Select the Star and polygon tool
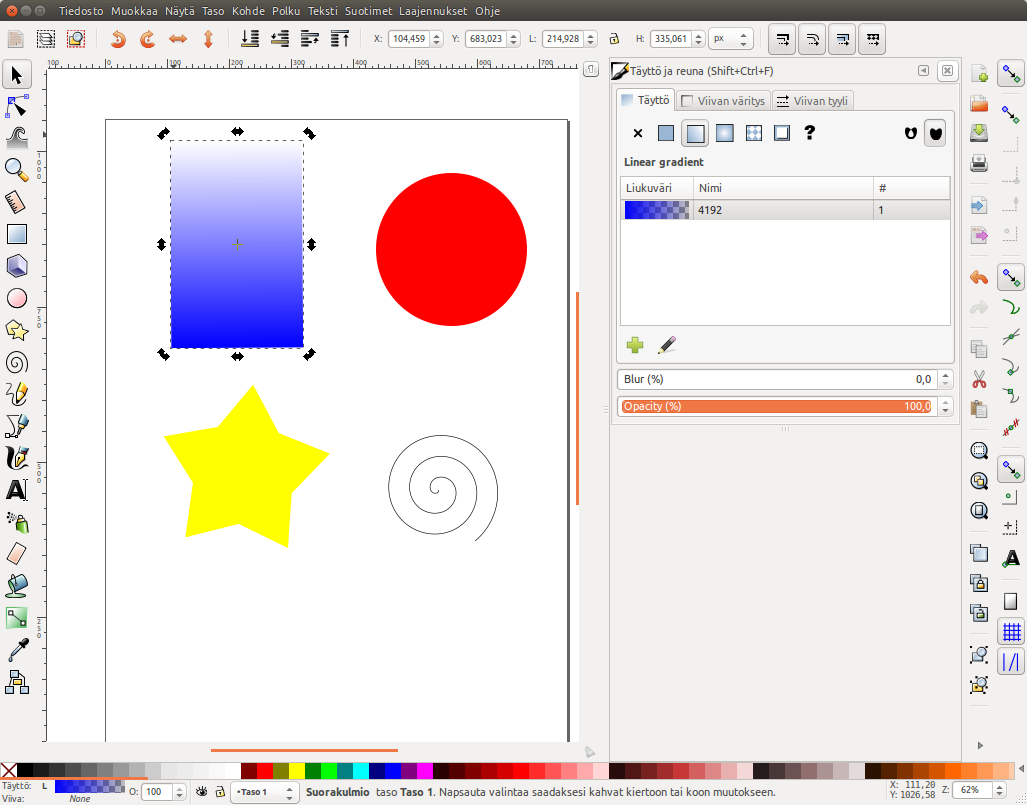The height and width of the screenshot is (805, 1027). coord(16,330)
